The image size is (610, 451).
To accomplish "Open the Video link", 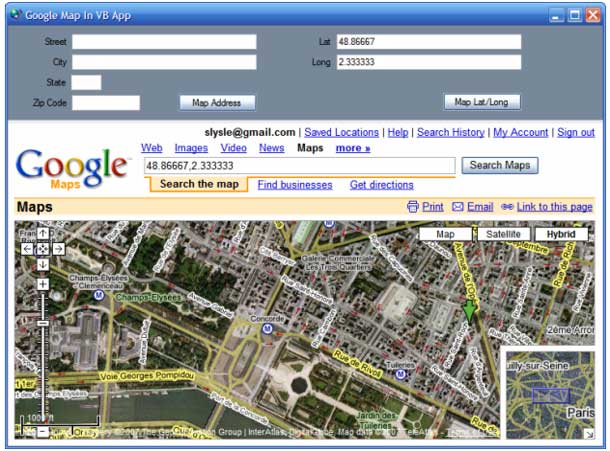I will 233,148.
